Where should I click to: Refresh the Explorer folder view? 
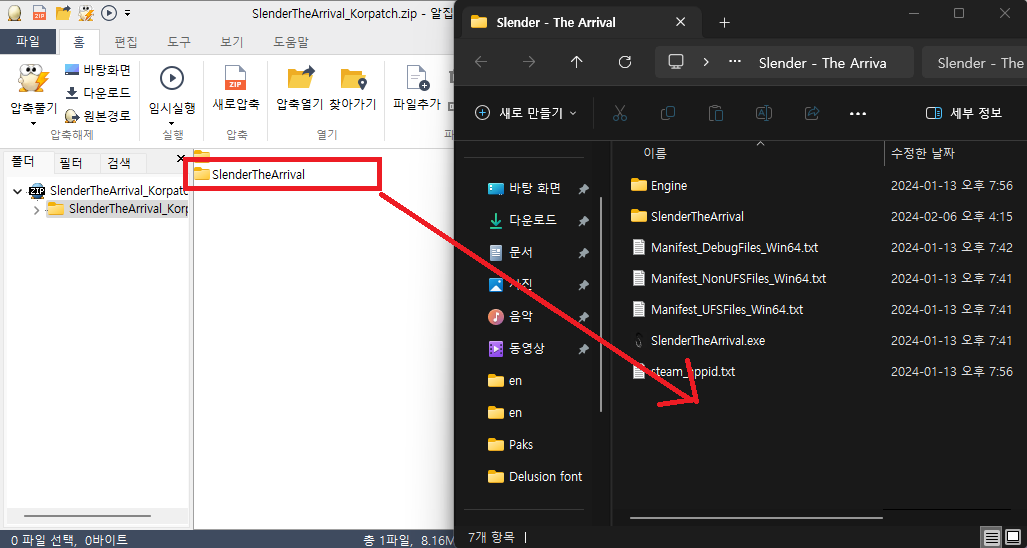[625, 62]
